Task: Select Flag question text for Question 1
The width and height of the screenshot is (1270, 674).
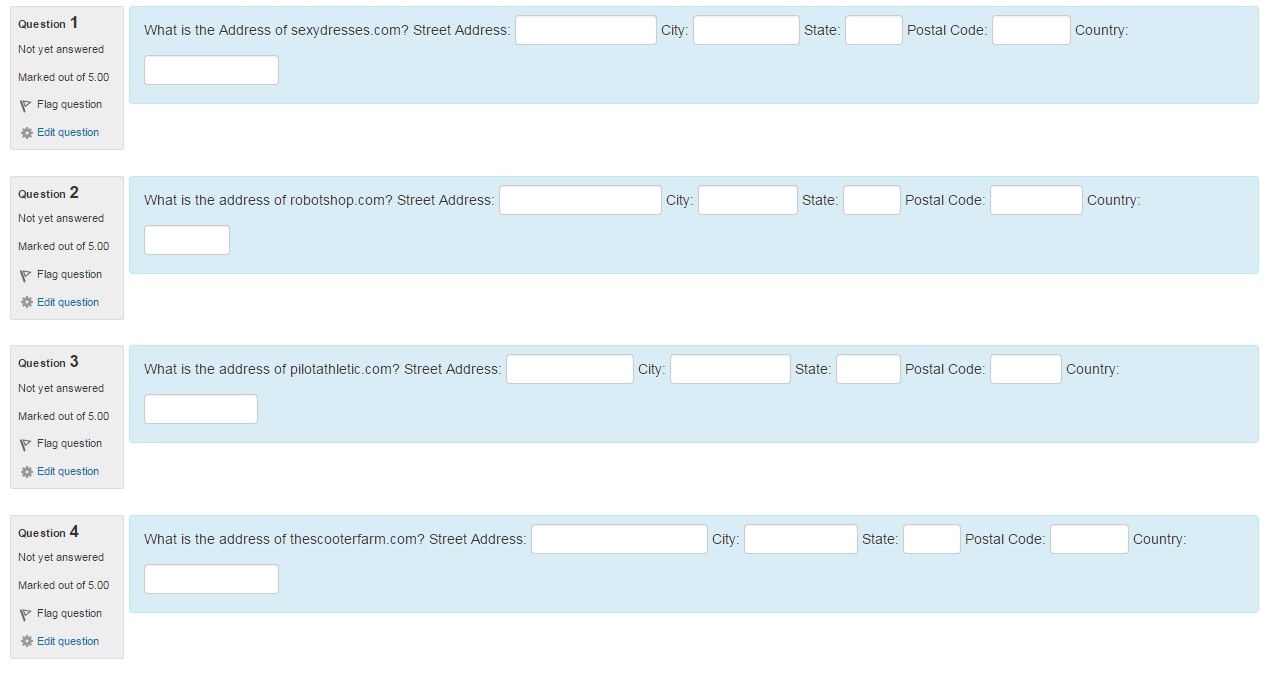Action: tap(69, 104)
